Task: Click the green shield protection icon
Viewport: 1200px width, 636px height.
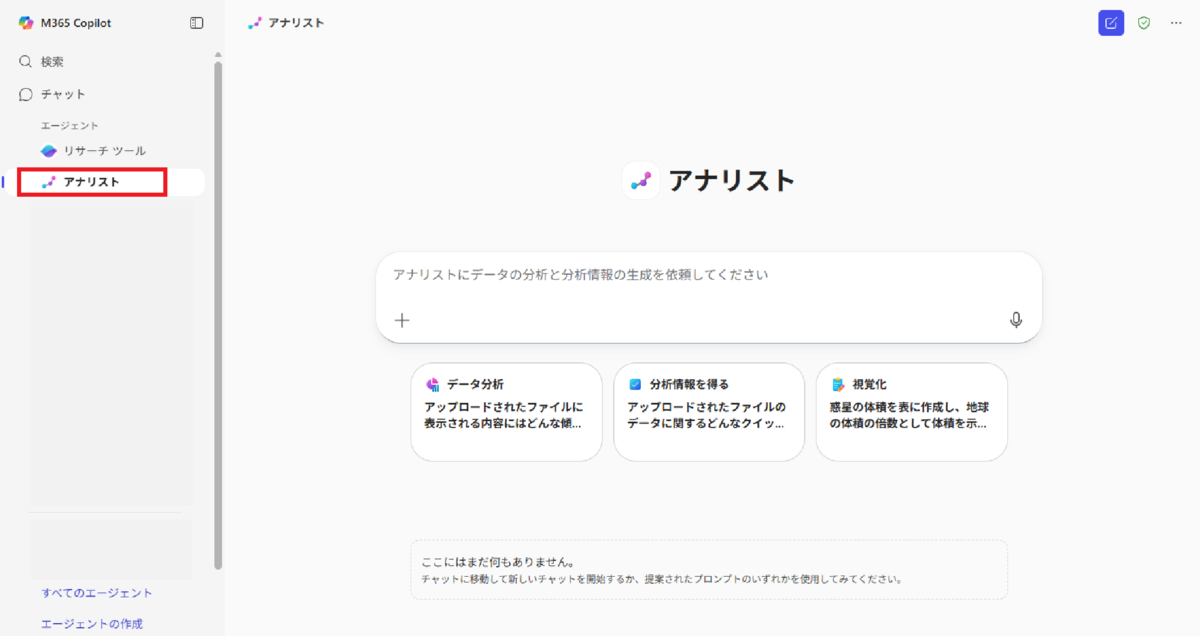Action: coord(1144,23)
